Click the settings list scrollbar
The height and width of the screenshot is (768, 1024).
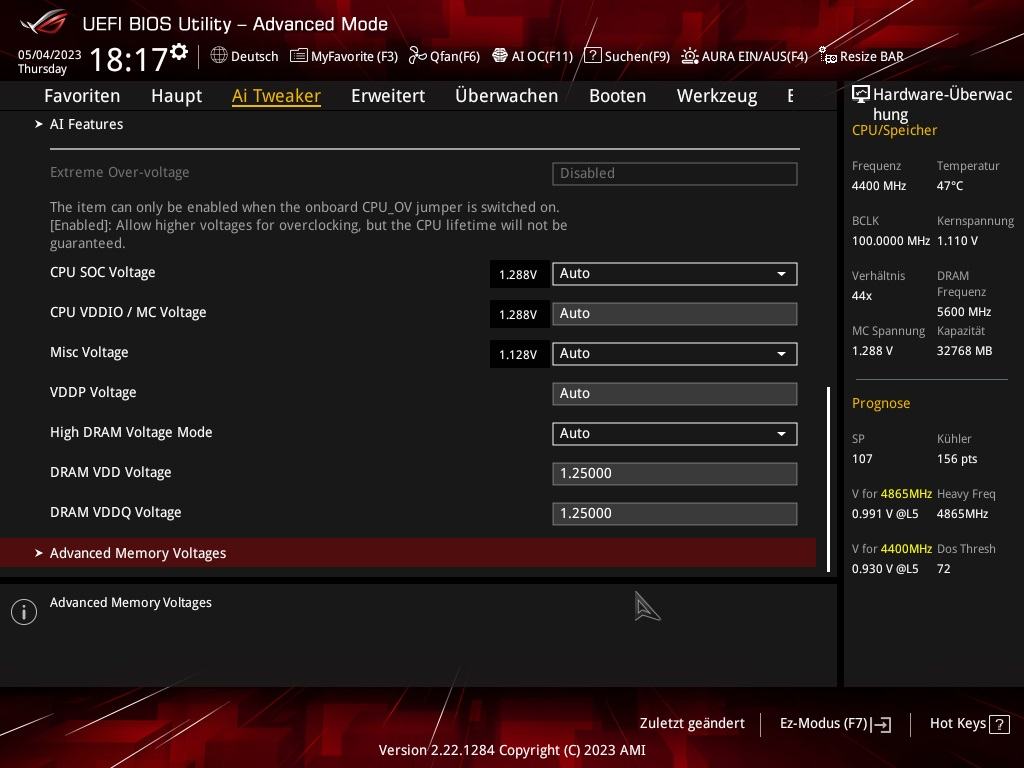(829, 479)
